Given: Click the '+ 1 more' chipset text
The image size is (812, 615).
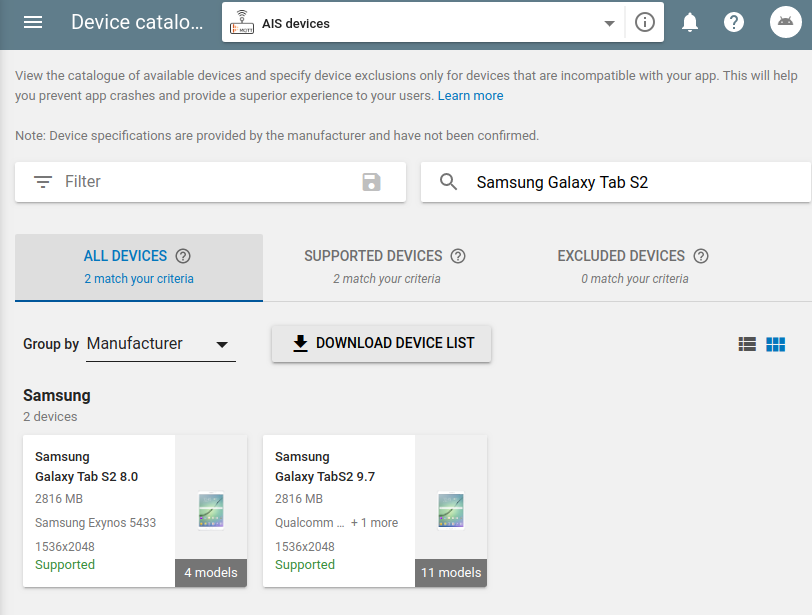Looking at the screenshot, I should pyautogui.click(x=374, y=523).
